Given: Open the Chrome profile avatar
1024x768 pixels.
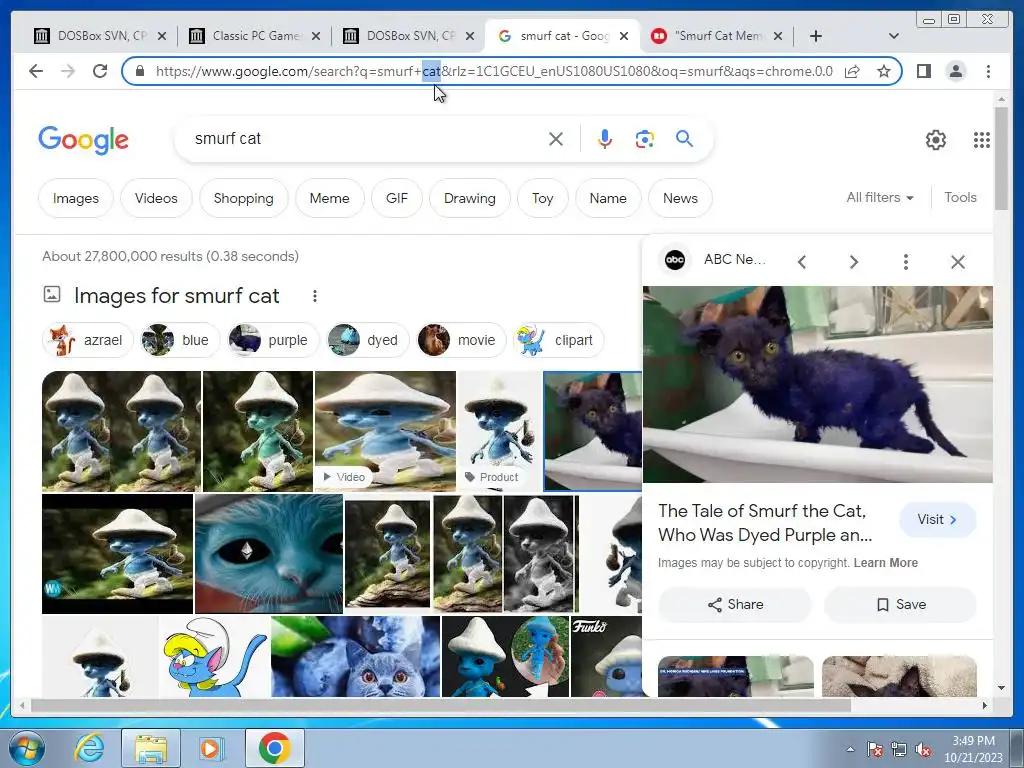Looking at the screenshot, I should pos(956,71).
